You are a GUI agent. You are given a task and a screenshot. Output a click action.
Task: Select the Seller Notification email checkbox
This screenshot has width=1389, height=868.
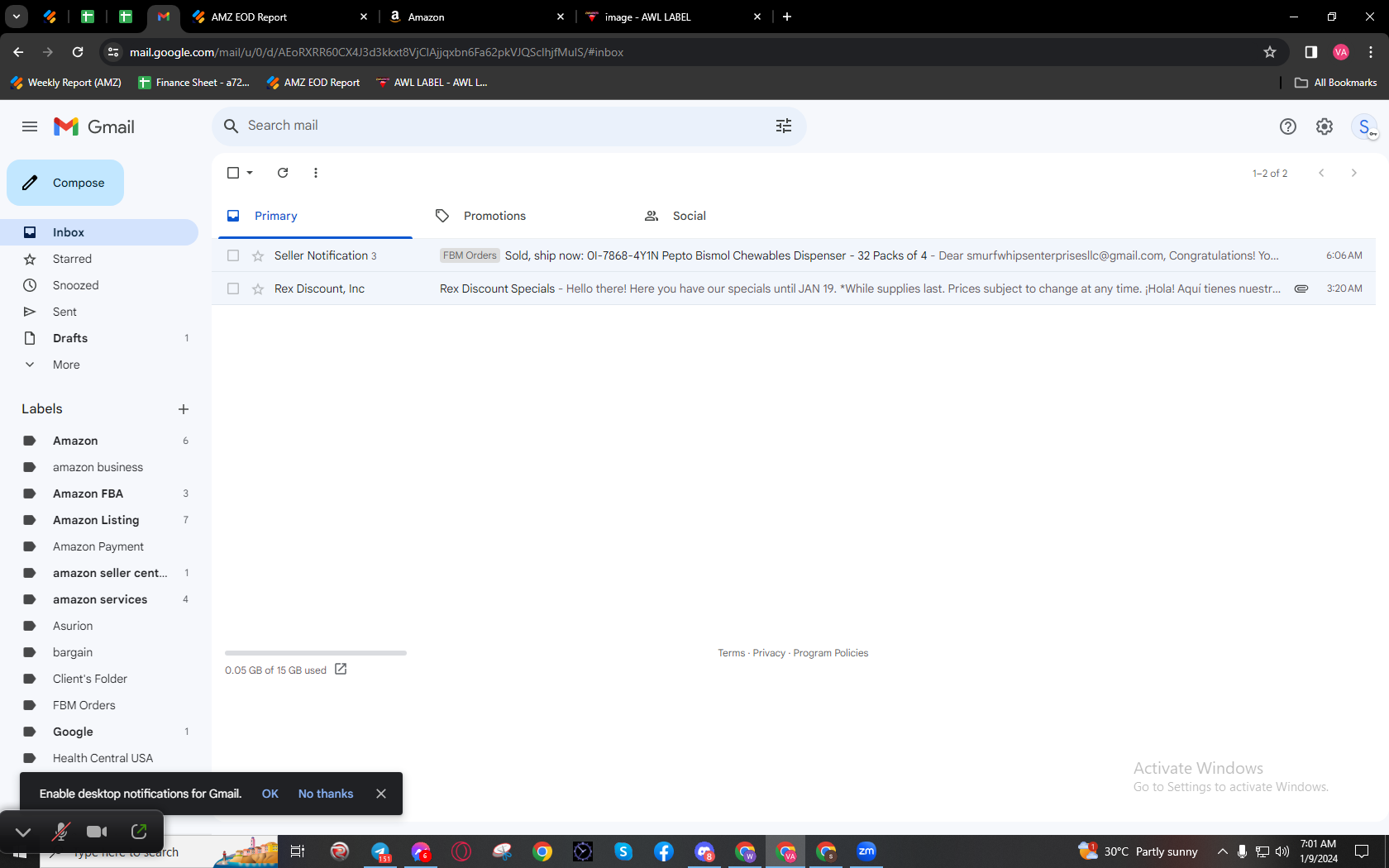233,255
